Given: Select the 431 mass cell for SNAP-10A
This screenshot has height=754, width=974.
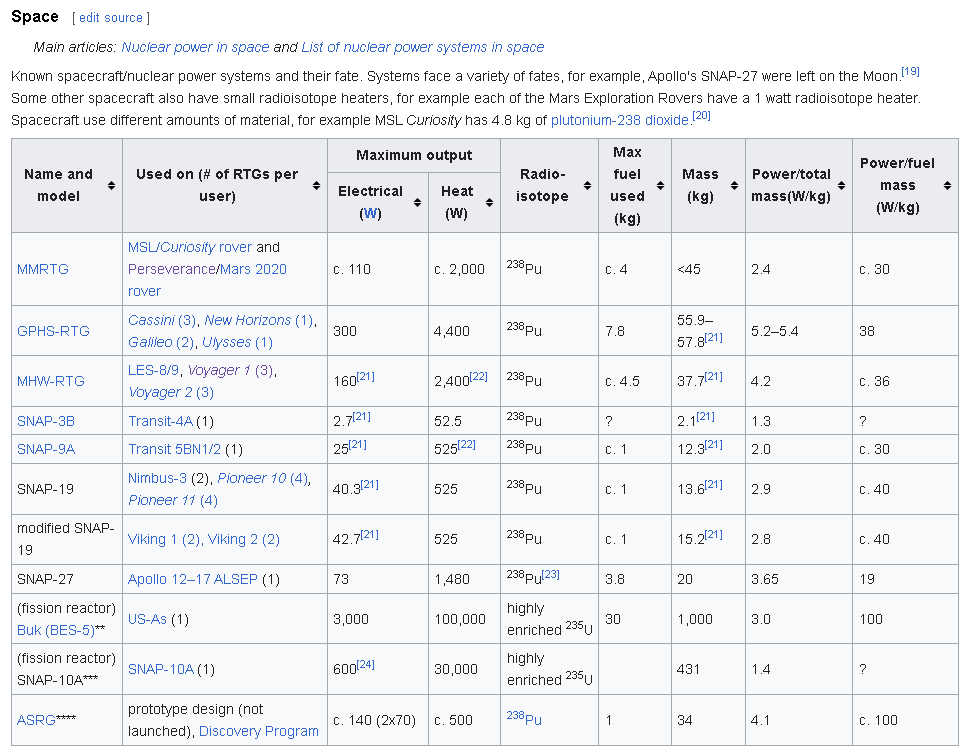Looking at the screenshot, I should 708,670.
